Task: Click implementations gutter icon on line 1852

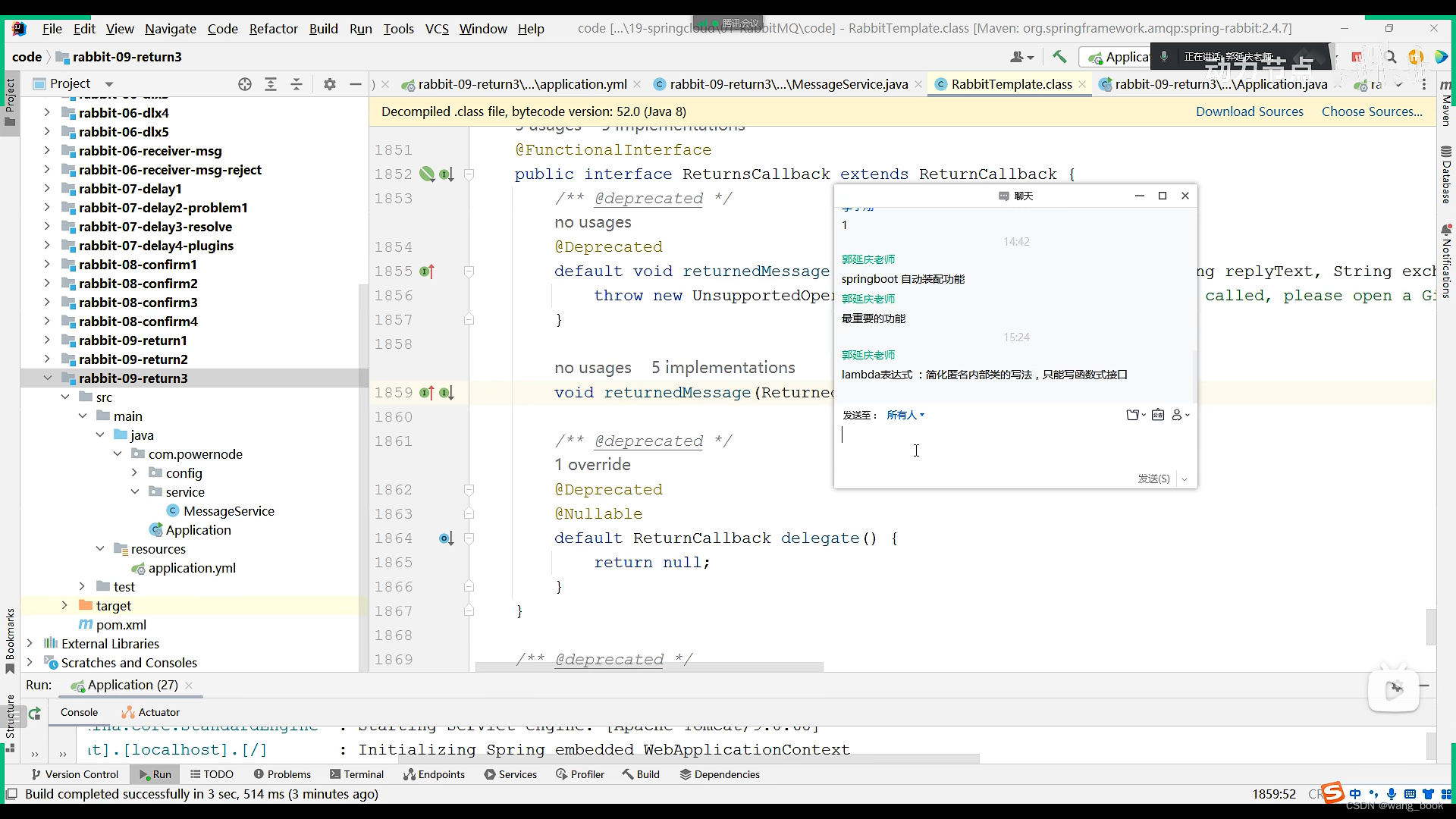Action: (446, 174)
